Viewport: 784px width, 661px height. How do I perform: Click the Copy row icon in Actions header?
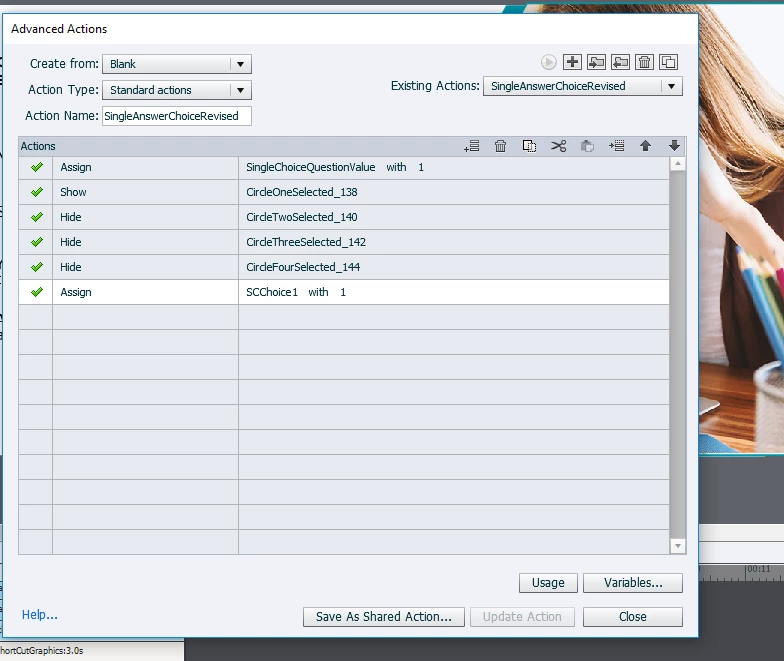coord(529,146)
